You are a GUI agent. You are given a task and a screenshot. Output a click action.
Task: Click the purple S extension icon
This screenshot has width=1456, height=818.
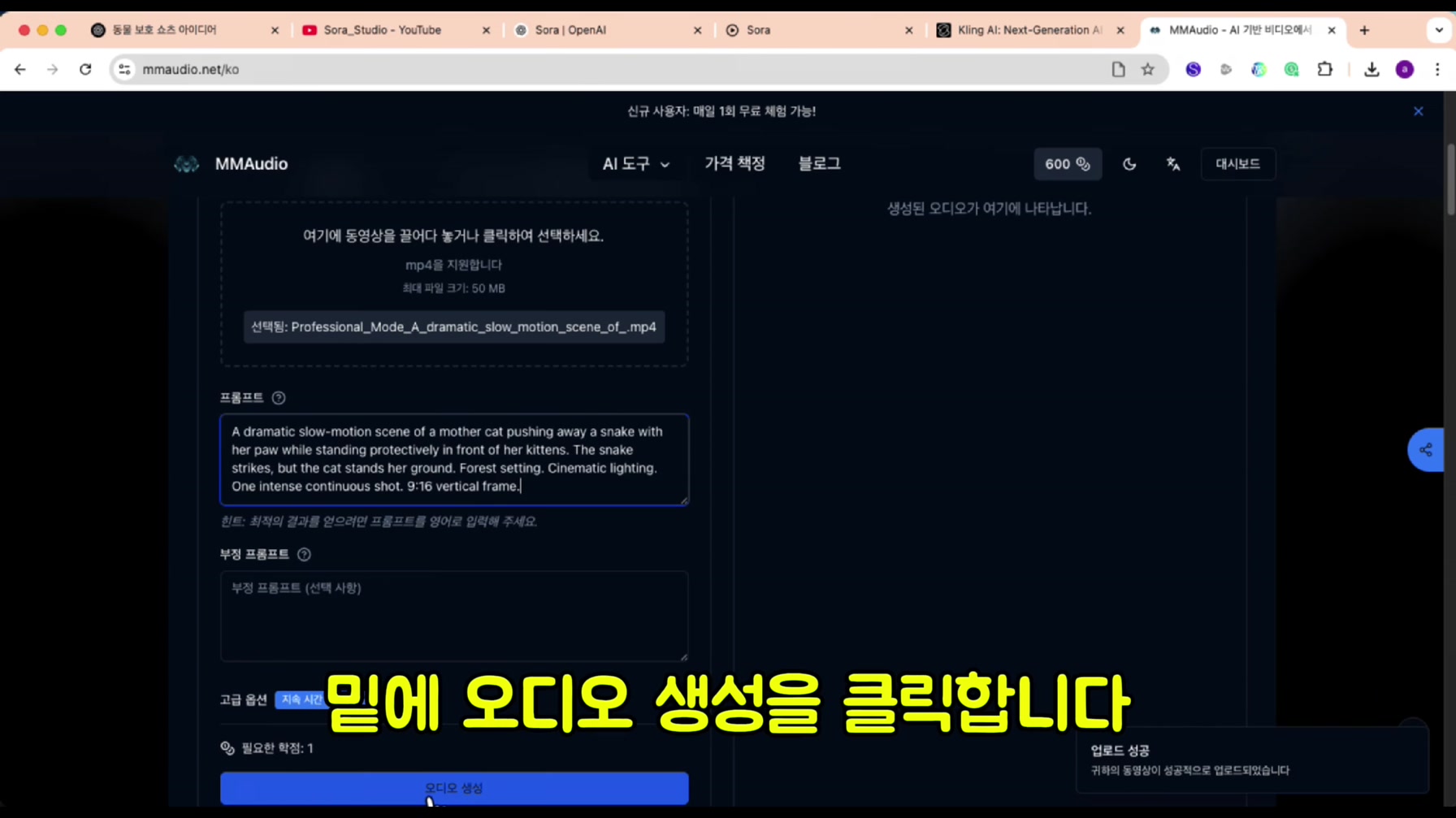pos(1193,70)
